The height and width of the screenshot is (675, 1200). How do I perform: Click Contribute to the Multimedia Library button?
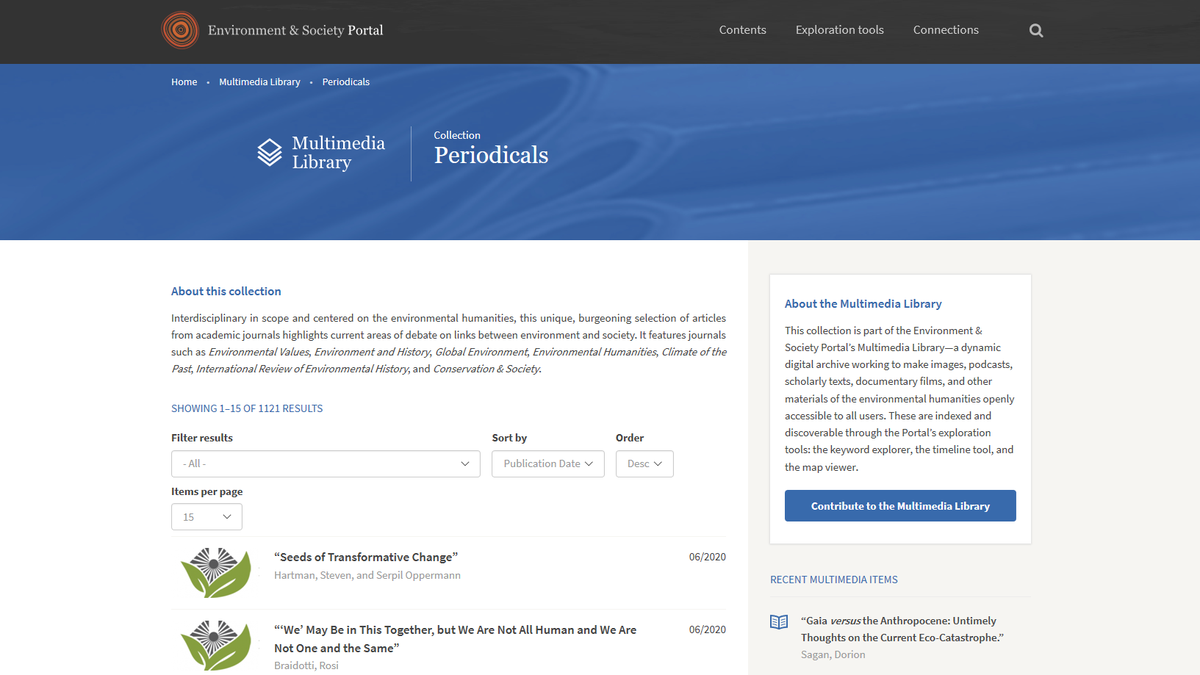(900, 506)
